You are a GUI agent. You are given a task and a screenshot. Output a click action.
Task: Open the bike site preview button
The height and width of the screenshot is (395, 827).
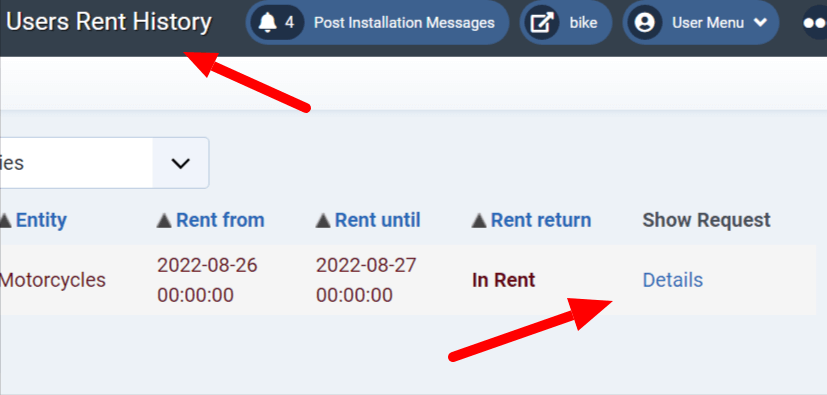[566, 23]
